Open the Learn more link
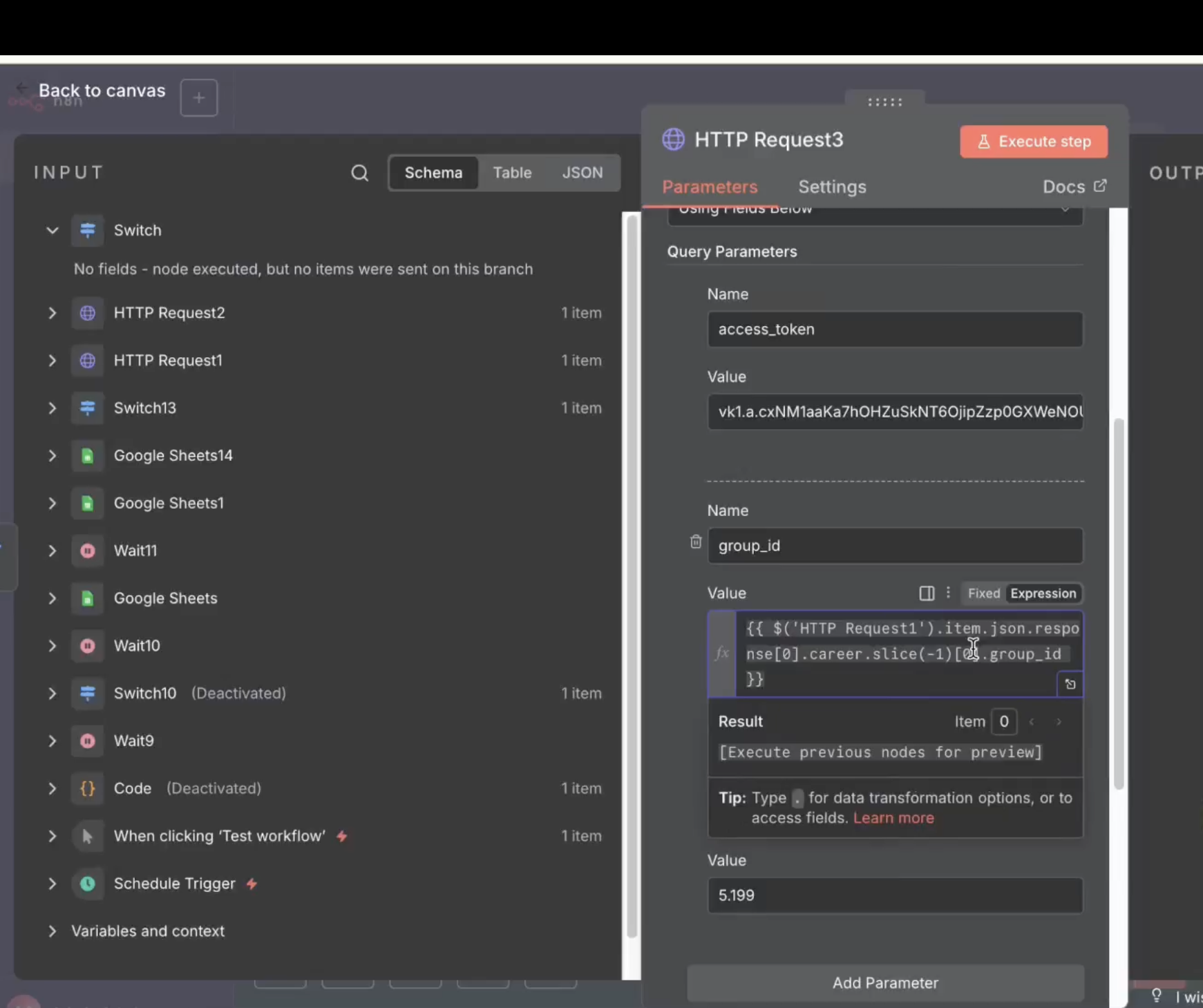1203x1008 pixels. (893, 818)
